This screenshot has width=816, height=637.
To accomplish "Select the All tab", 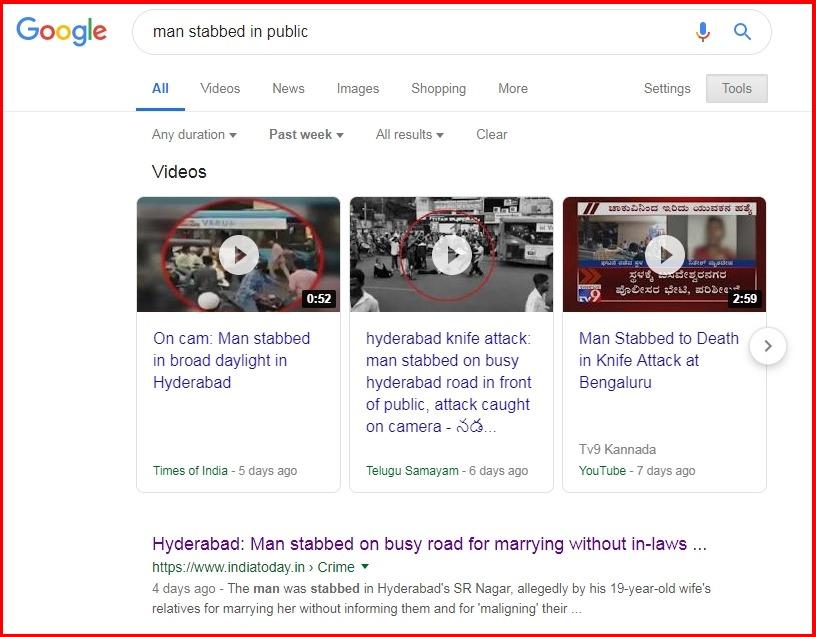I will (x=160, y=88).
